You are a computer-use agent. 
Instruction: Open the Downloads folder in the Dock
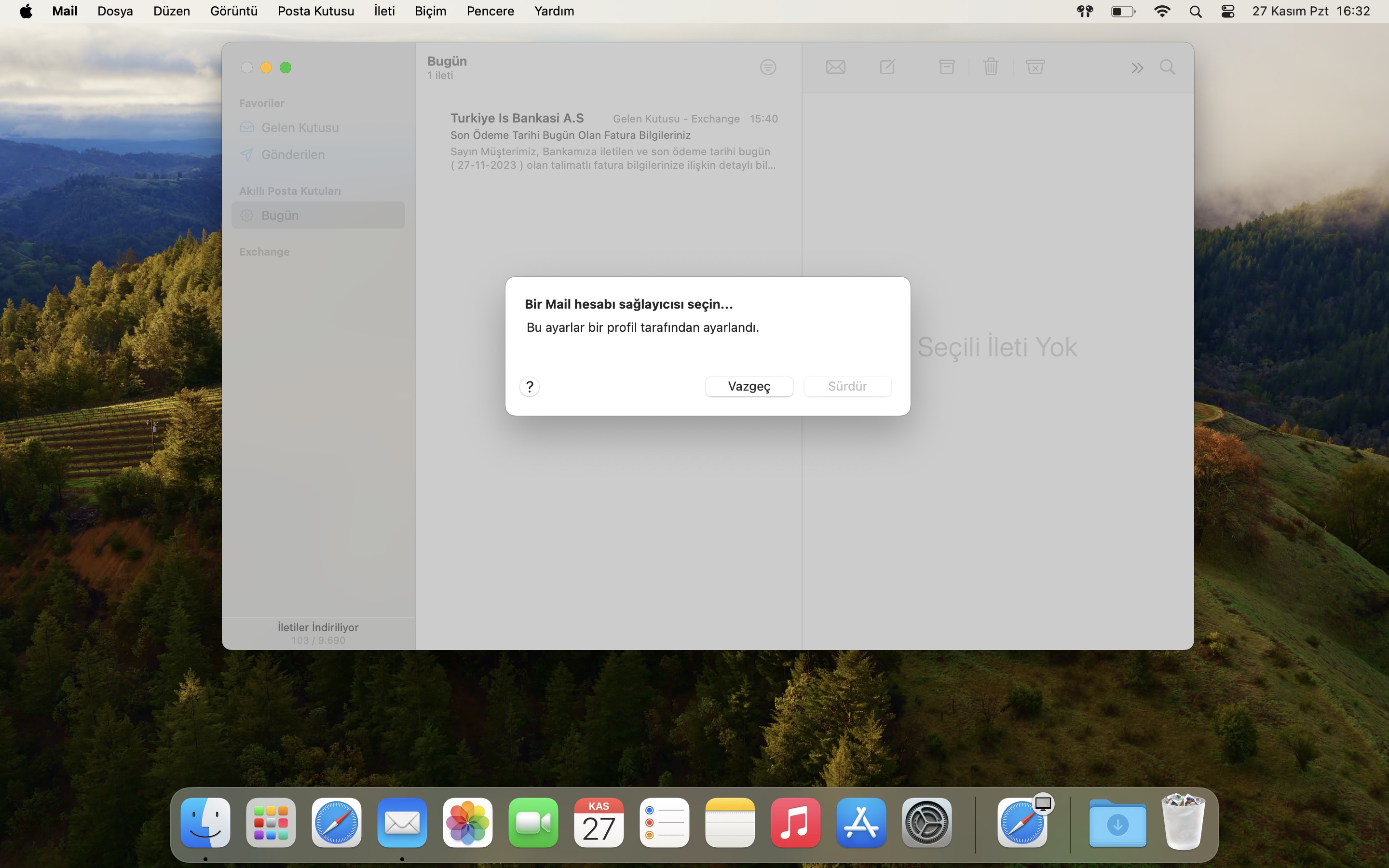coord(1117,823)
